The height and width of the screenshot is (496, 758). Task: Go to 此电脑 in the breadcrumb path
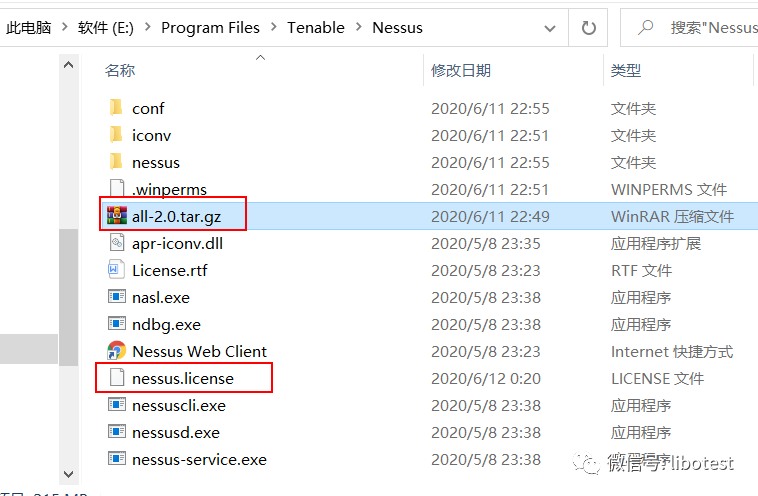[29, 28]
